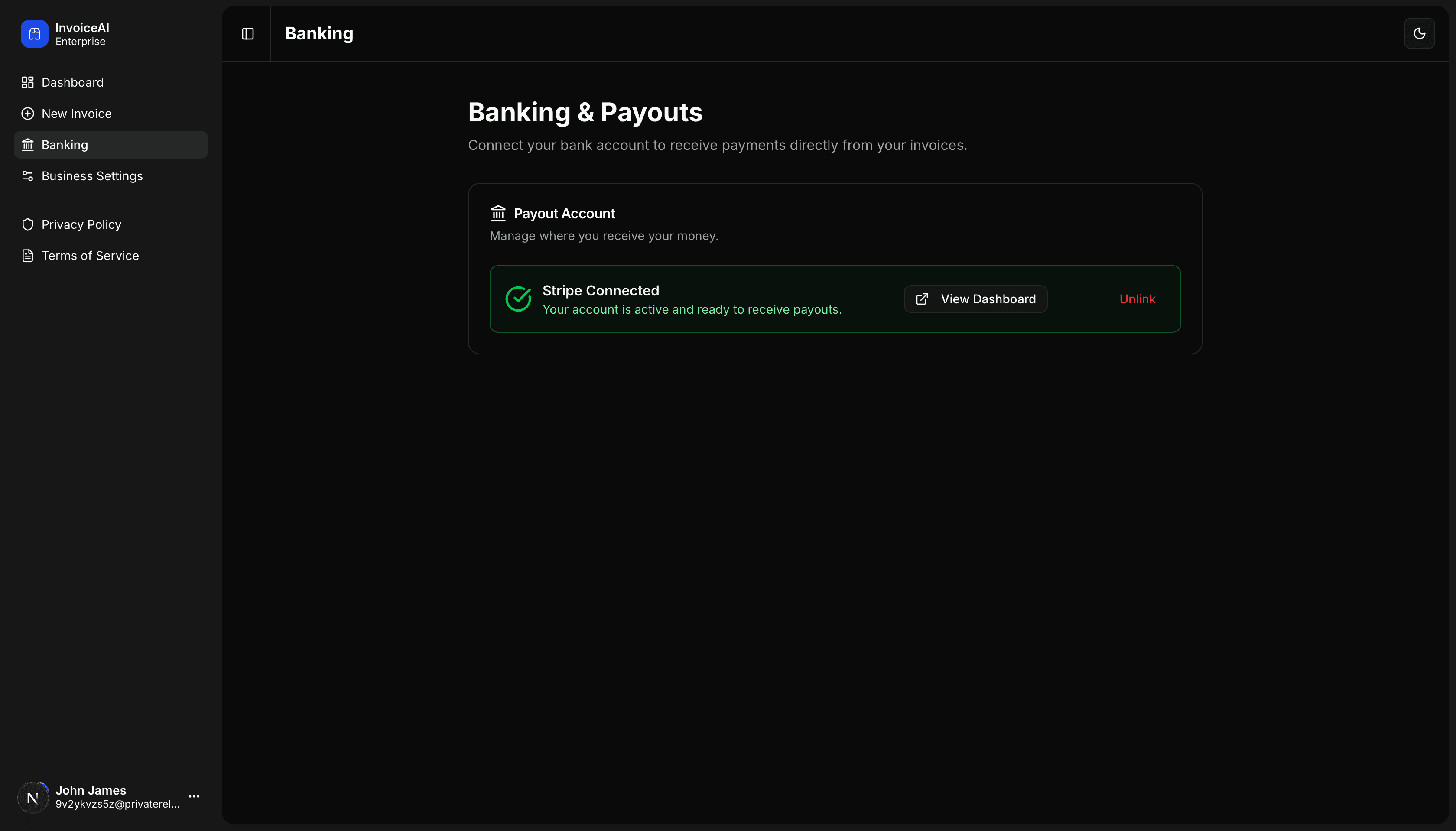
Task: Toggle dark mode with the moon icon
Action: tap(1420, 33)
